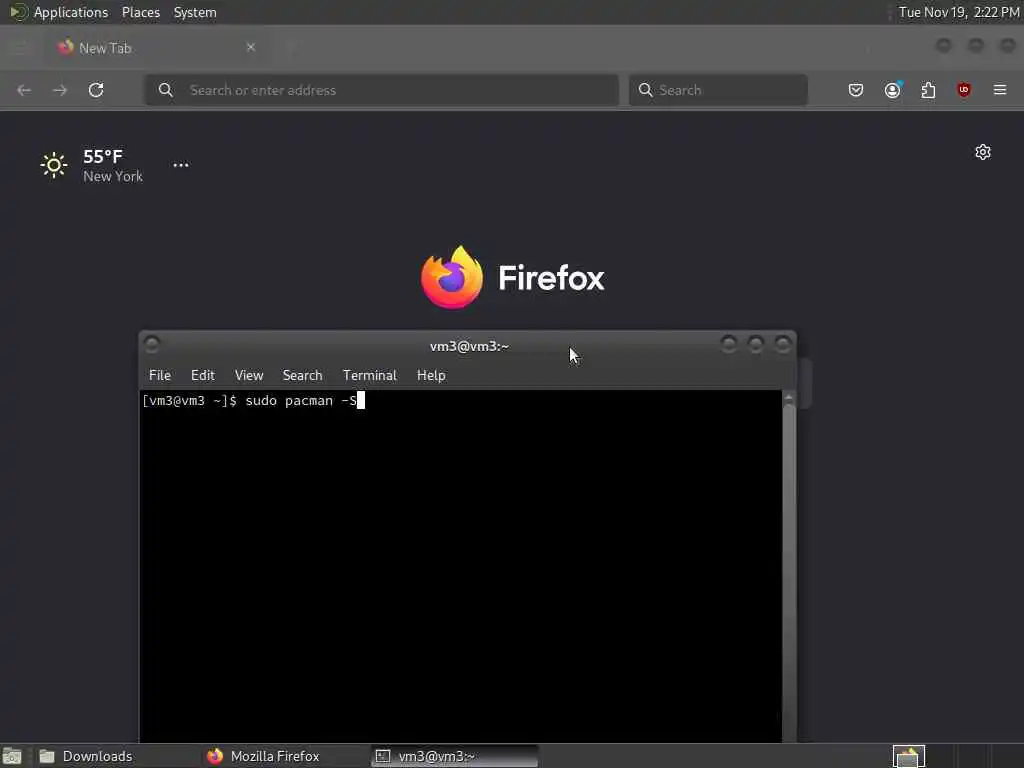Focus the Search or enter address bar
Viewport: 1024px width, 768px height.
[381, 90]
